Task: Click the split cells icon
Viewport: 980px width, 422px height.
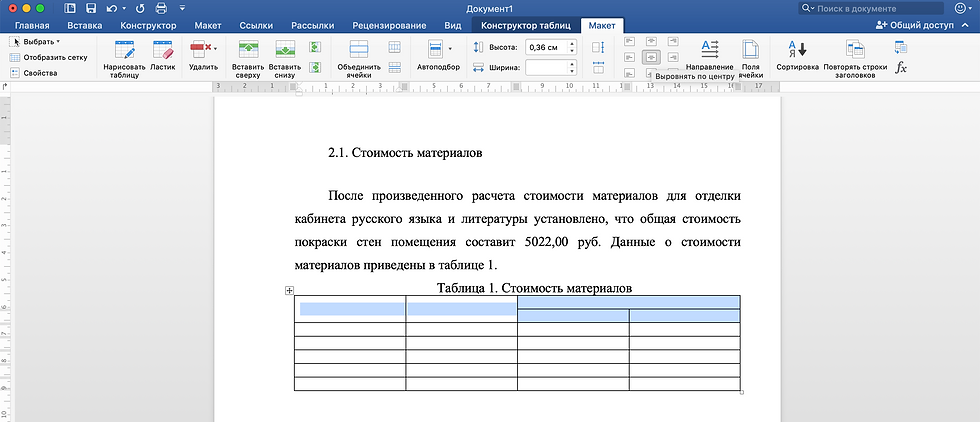Action: click(x=395, y=47)
